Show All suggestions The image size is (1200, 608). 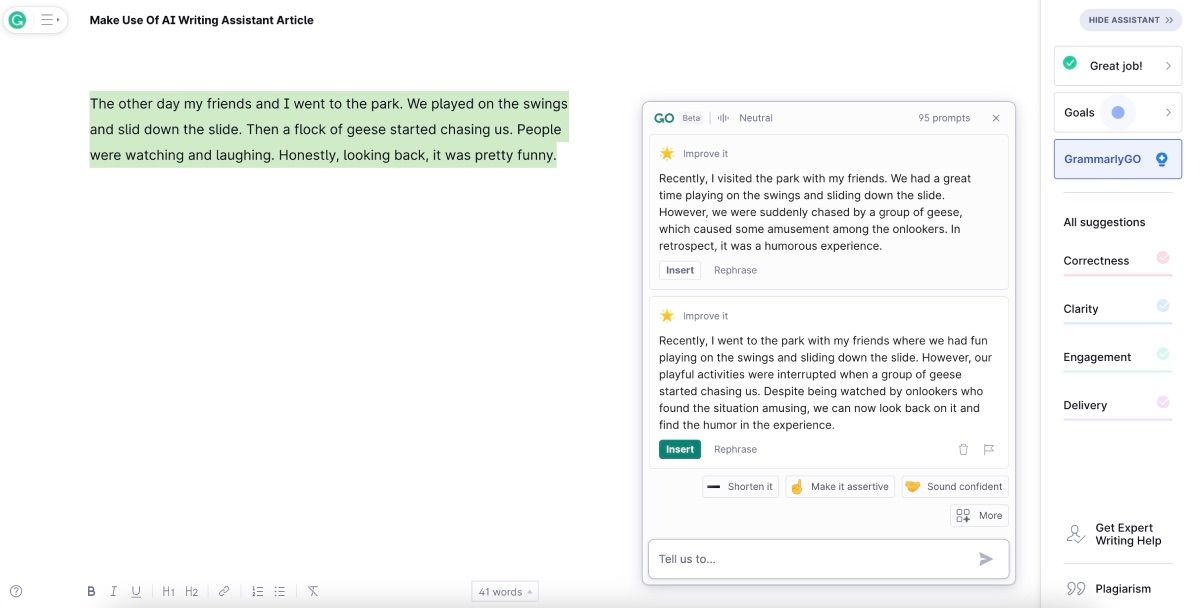click(1104, 223)
